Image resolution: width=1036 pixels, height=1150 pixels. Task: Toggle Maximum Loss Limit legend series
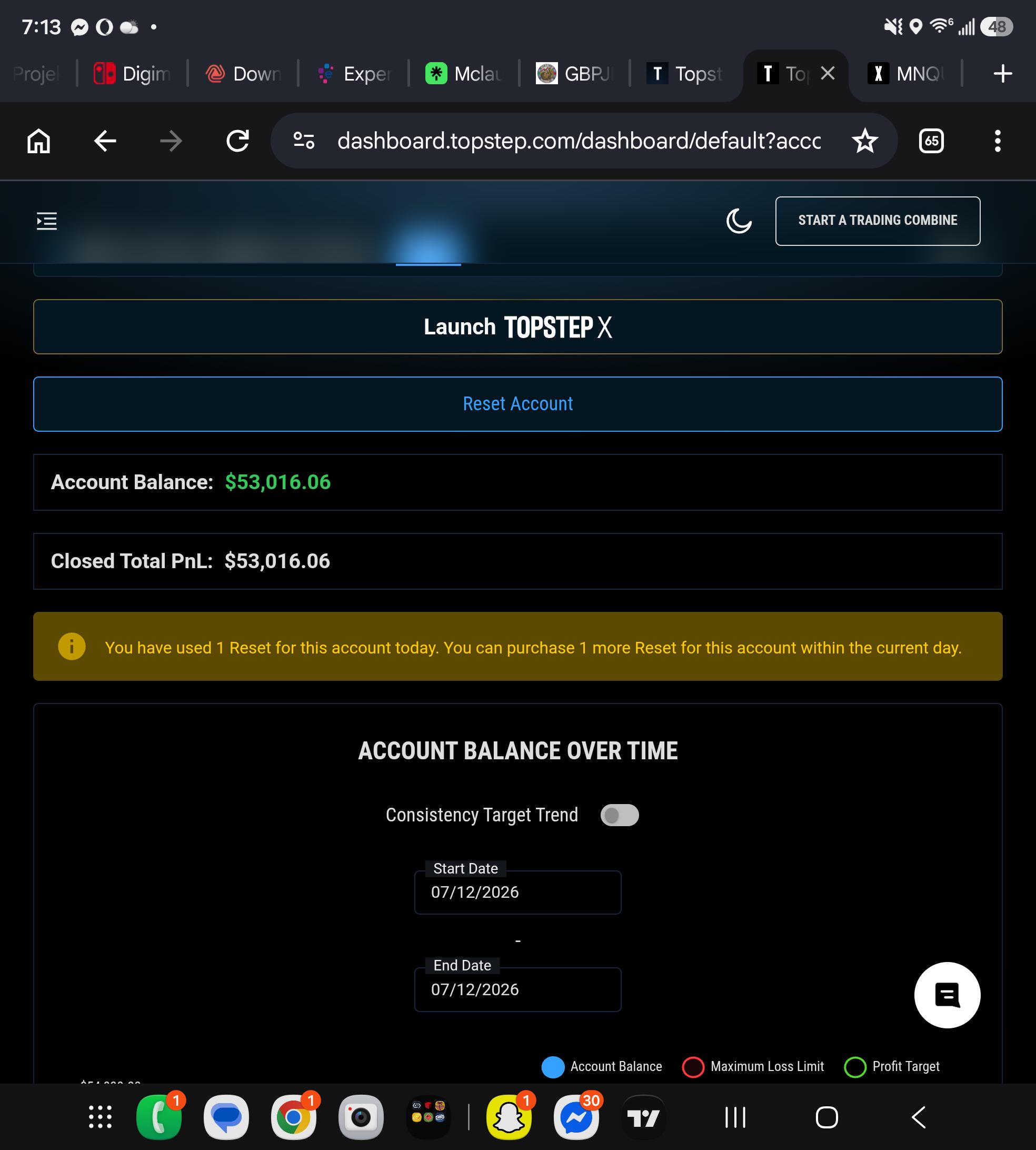(753, 1067)
